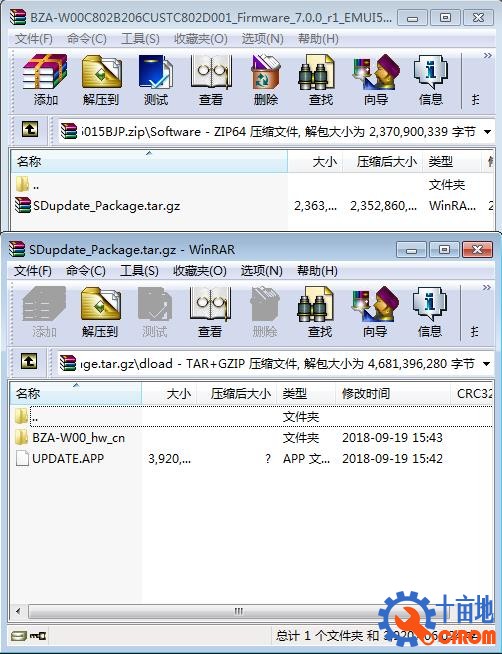Image resolution: width=502 pixels, height=654 pixels.
Task: Click the 测试 (Test) icon in the top window
Action: click(156, 79)
